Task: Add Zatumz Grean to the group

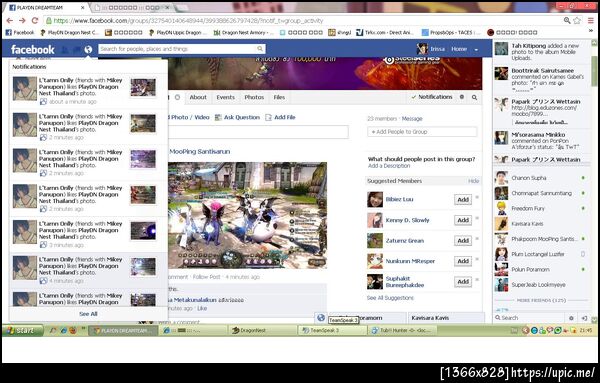Action: [463, 241]
